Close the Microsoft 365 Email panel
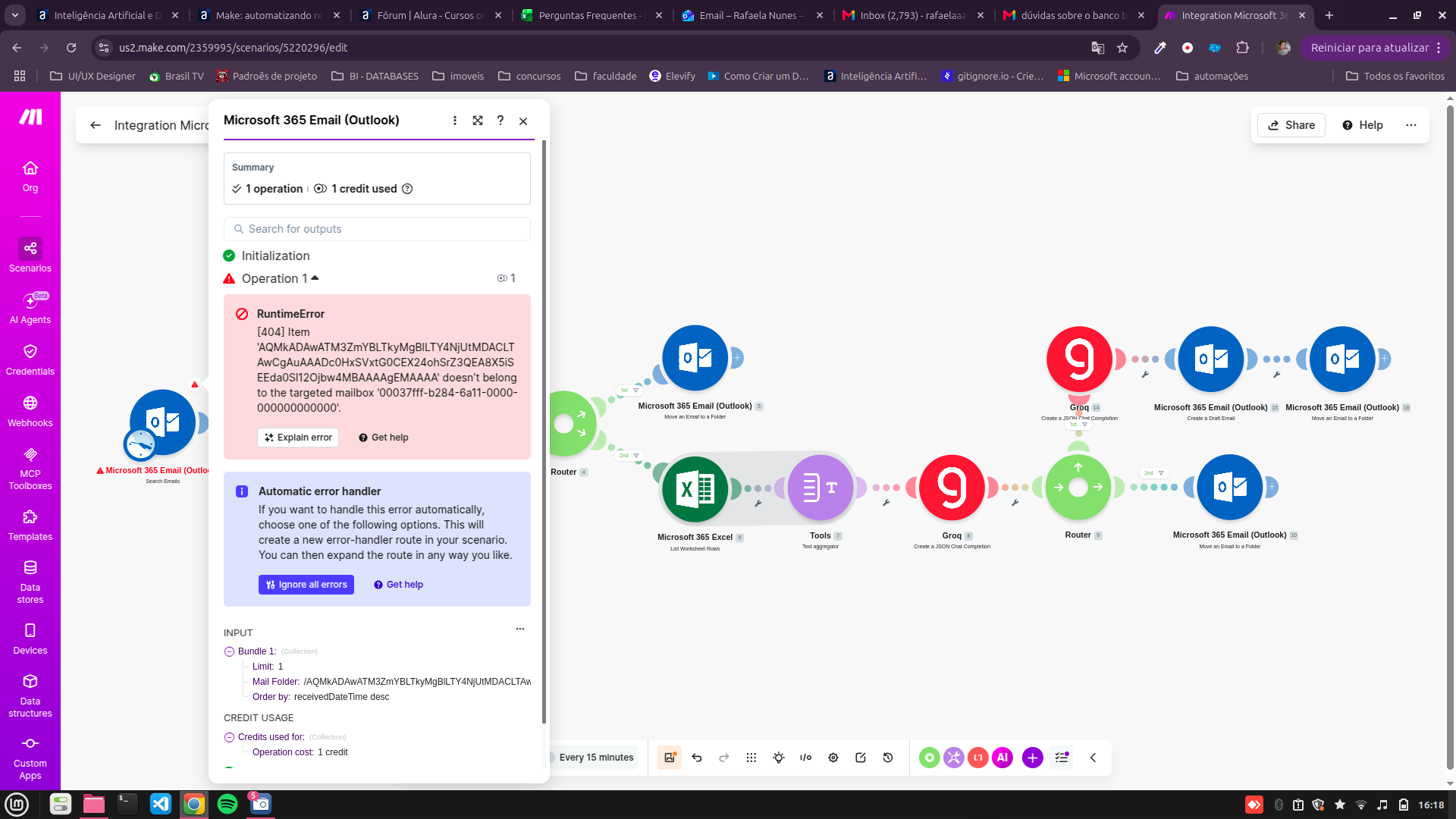1456x819 pixels. point(523,121)
